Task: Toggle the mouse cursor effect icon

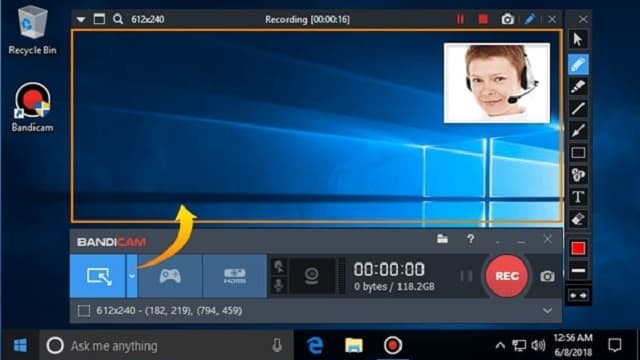Action: coord(279,267)
